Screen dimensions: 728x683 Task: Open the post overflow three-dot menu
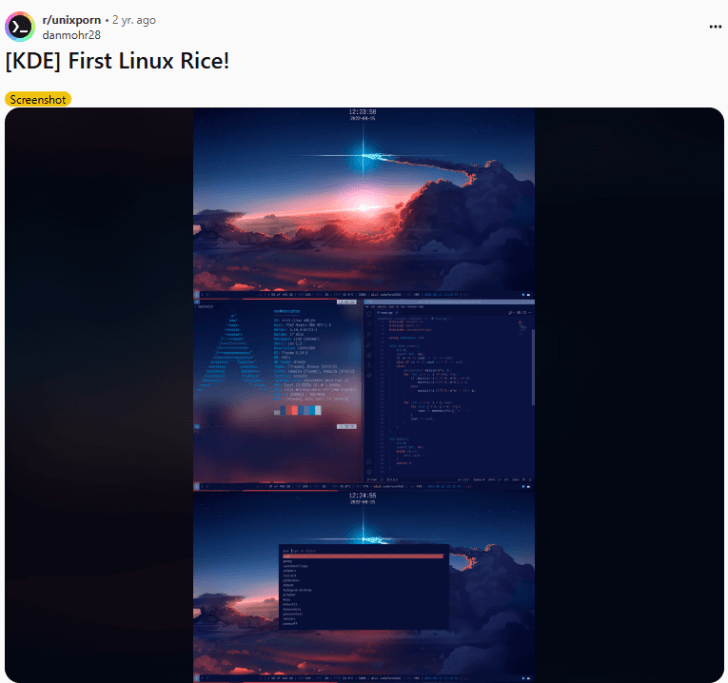click(x=715, y=27)
